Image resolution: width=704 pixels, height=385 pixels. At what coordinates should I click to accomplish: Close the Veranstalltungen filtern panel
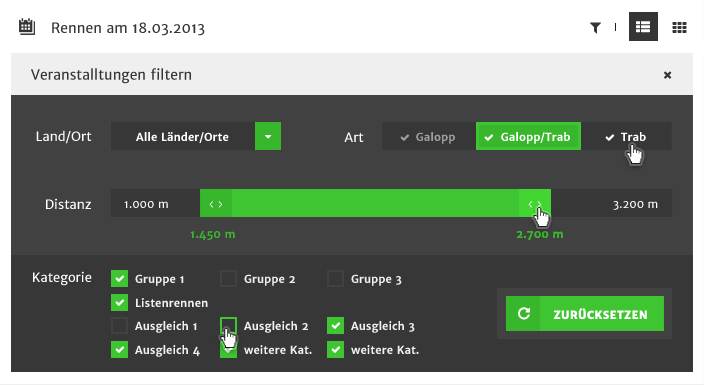pos(668,75)
